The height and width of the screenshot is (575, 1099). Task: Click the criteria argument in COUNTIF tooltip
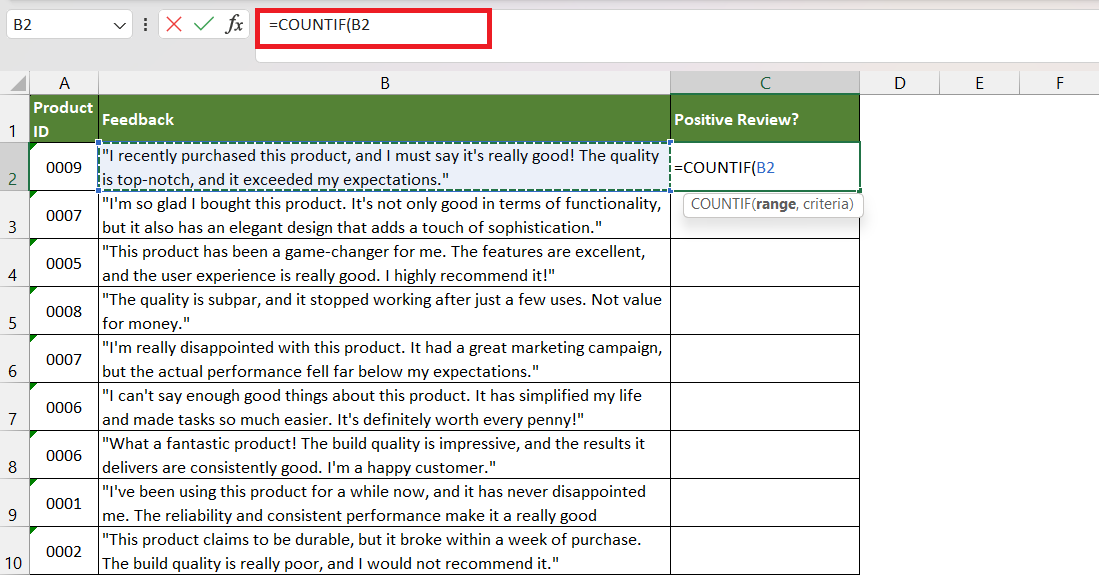tap(828, 204)
